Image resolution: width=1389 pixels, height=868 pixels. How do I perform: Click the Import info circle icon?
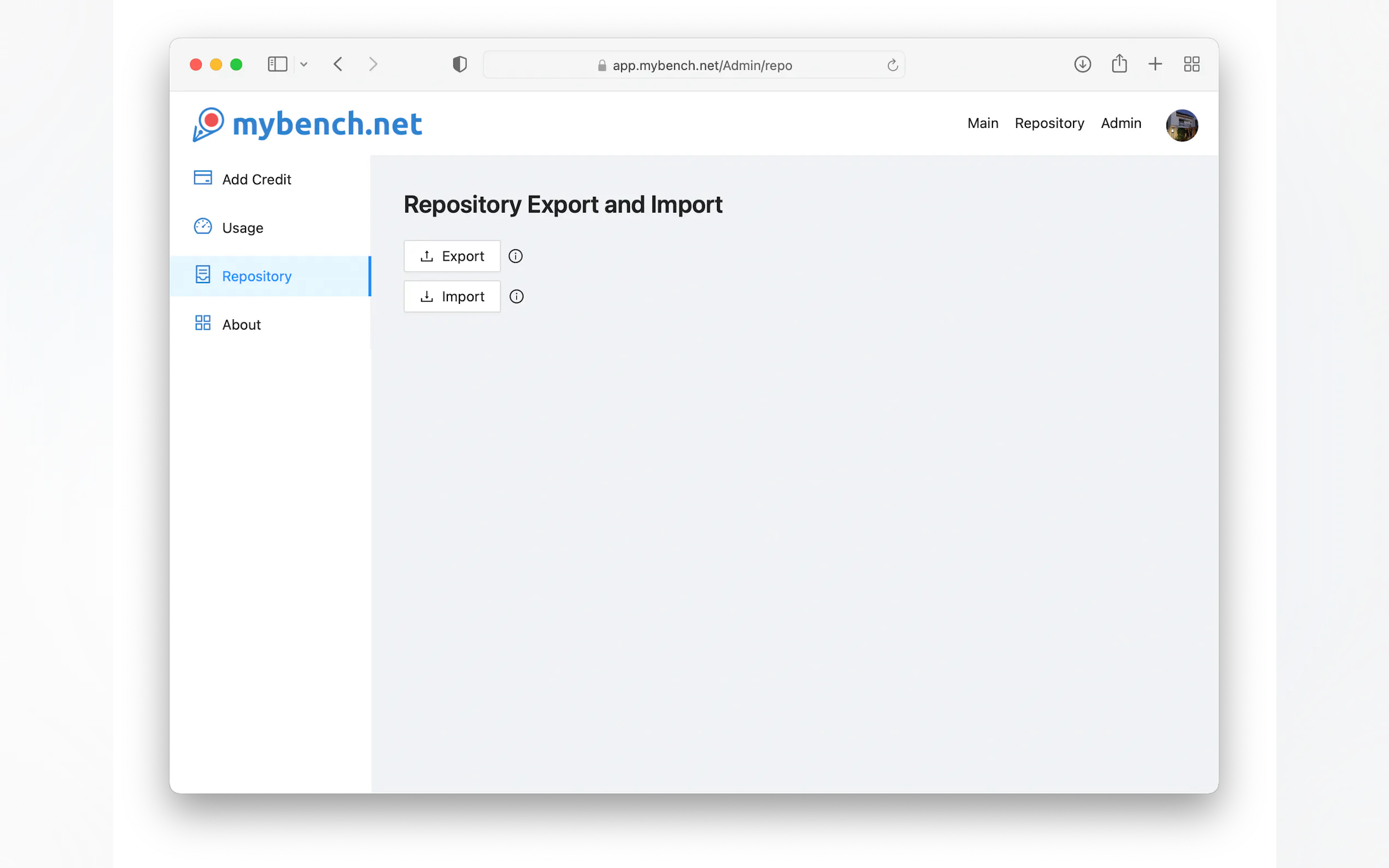pyautogui.click(x=516, y=296)
